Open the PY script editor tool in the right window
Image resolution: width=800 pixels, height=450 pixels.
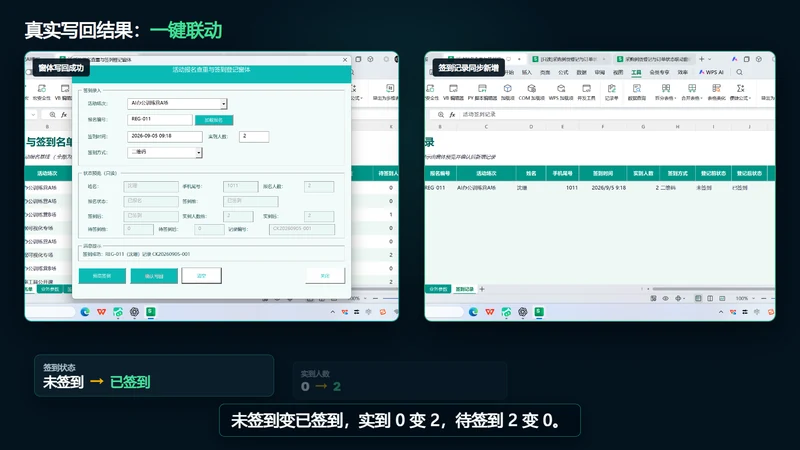(482, 92)
